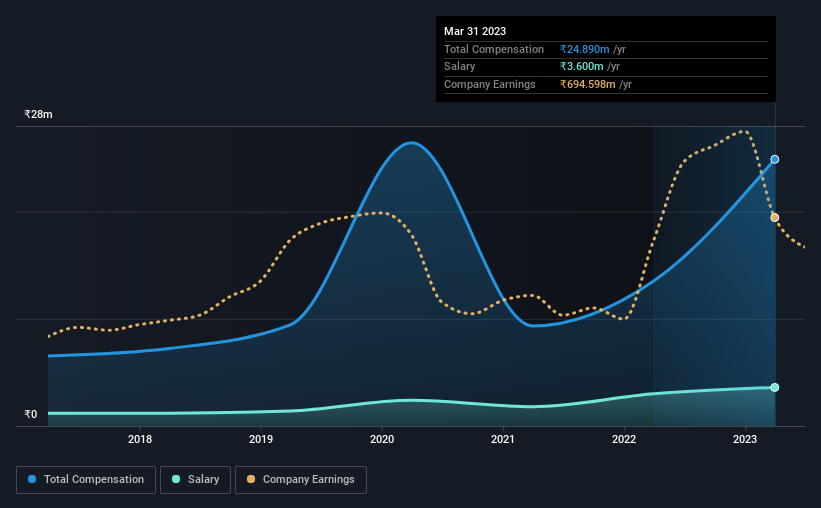Click the teal Salary data point
Viewport: 821px width, 508px height.
pyautogui.click(x=774, y=388)
